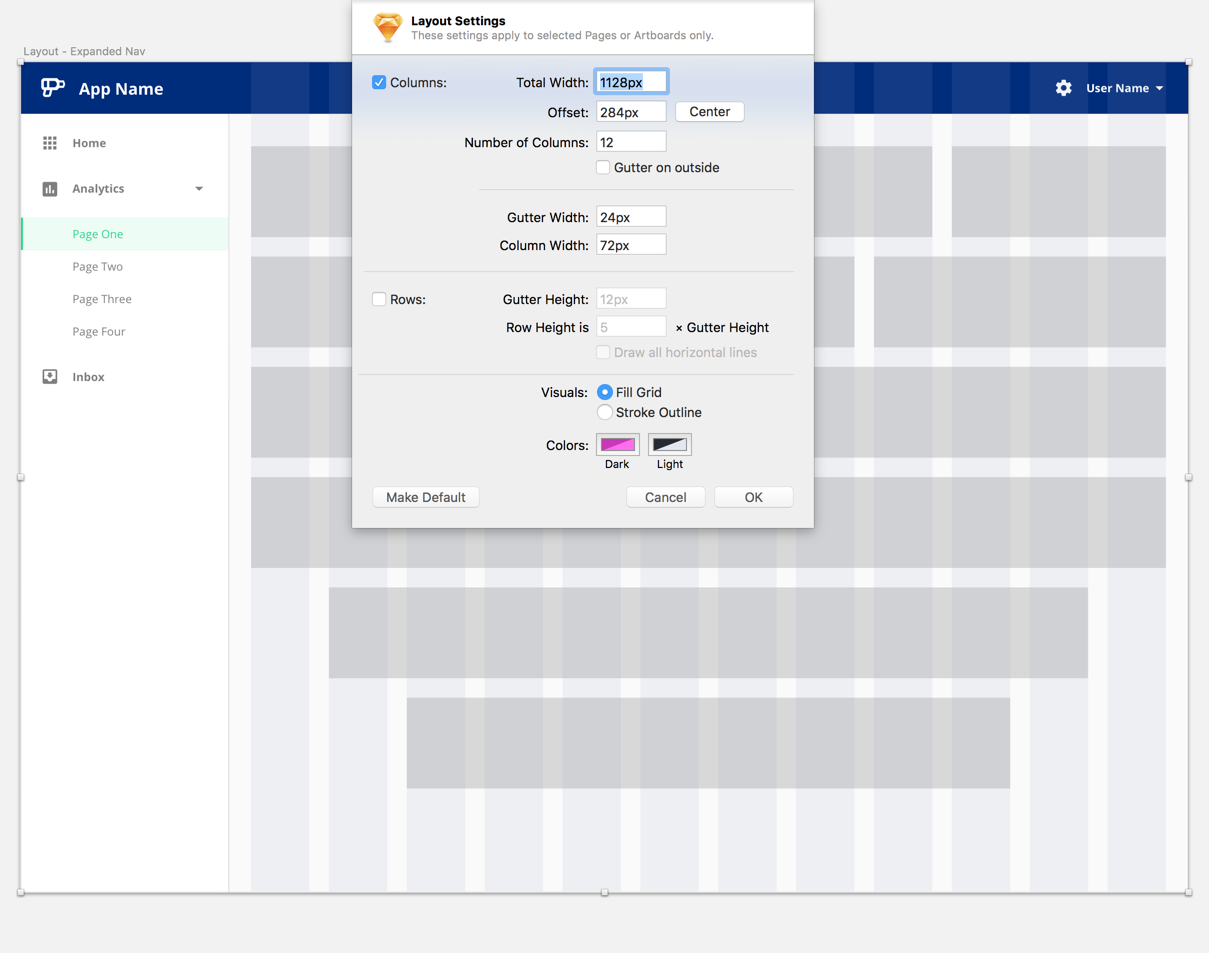
Task: Enable the Rows checkbox
Action: tap(379, 298)
